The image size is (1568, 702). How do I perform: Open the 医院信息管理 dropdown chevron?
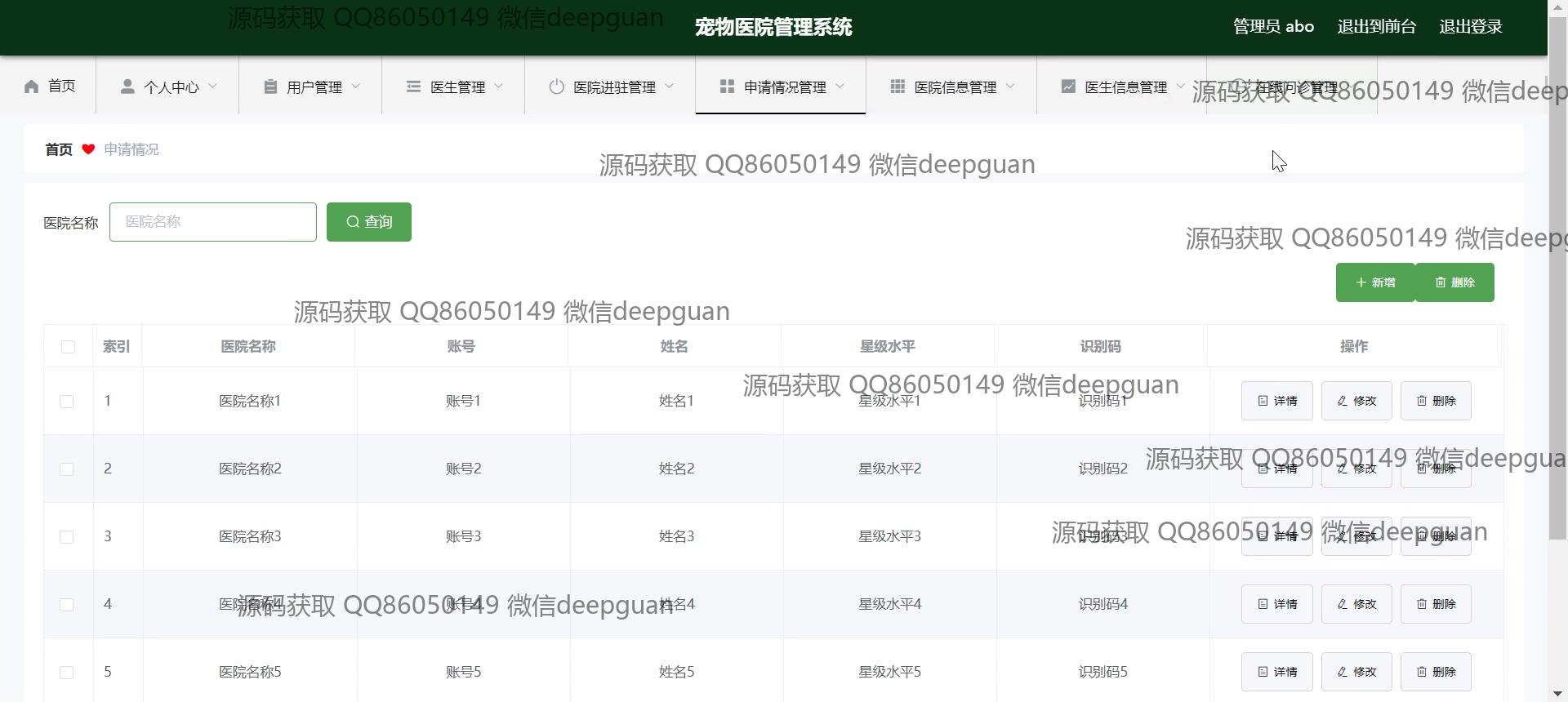coord(1011,87)
